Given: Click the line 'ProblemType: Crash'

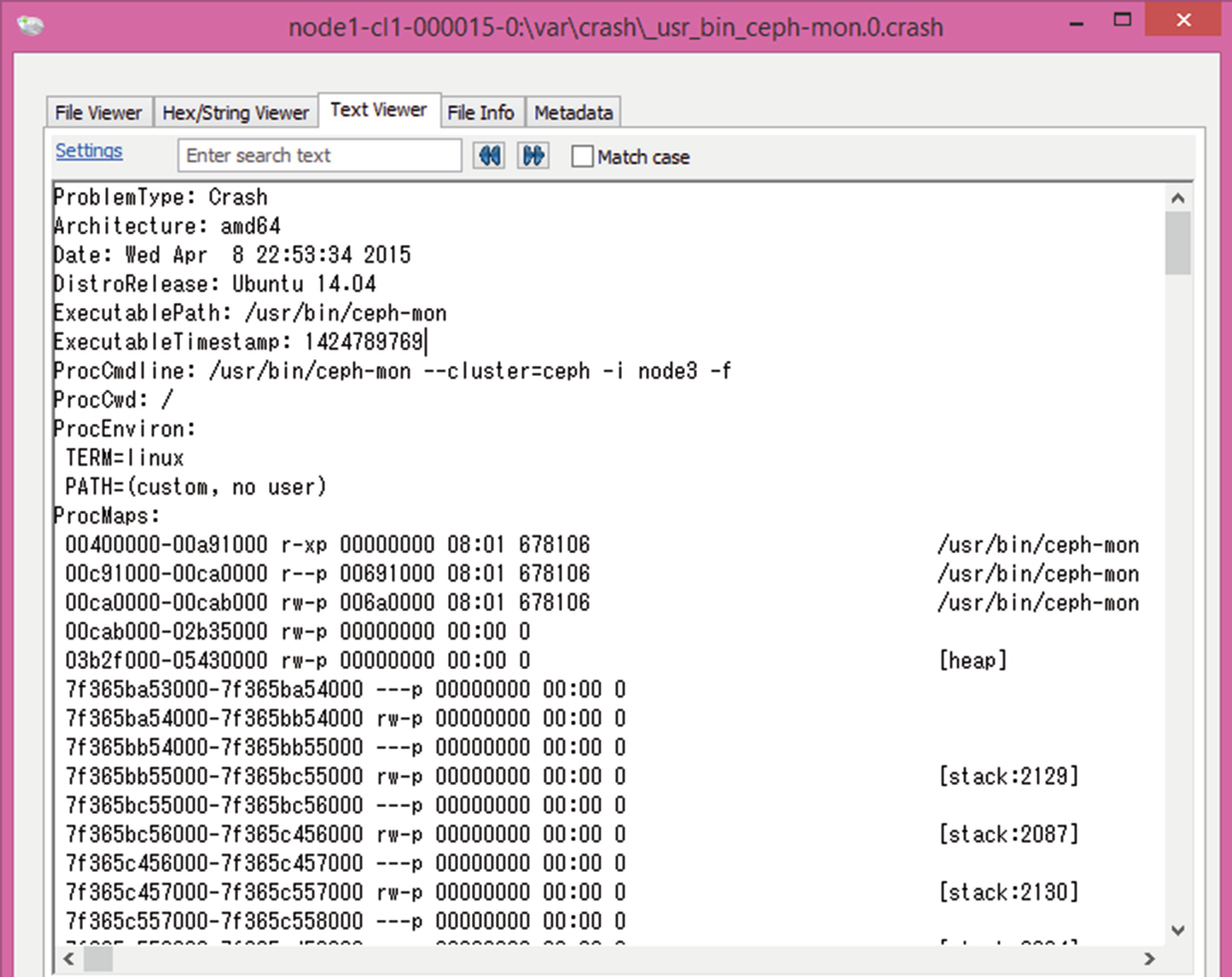Looking at the screenshot, I should [160, 197].
